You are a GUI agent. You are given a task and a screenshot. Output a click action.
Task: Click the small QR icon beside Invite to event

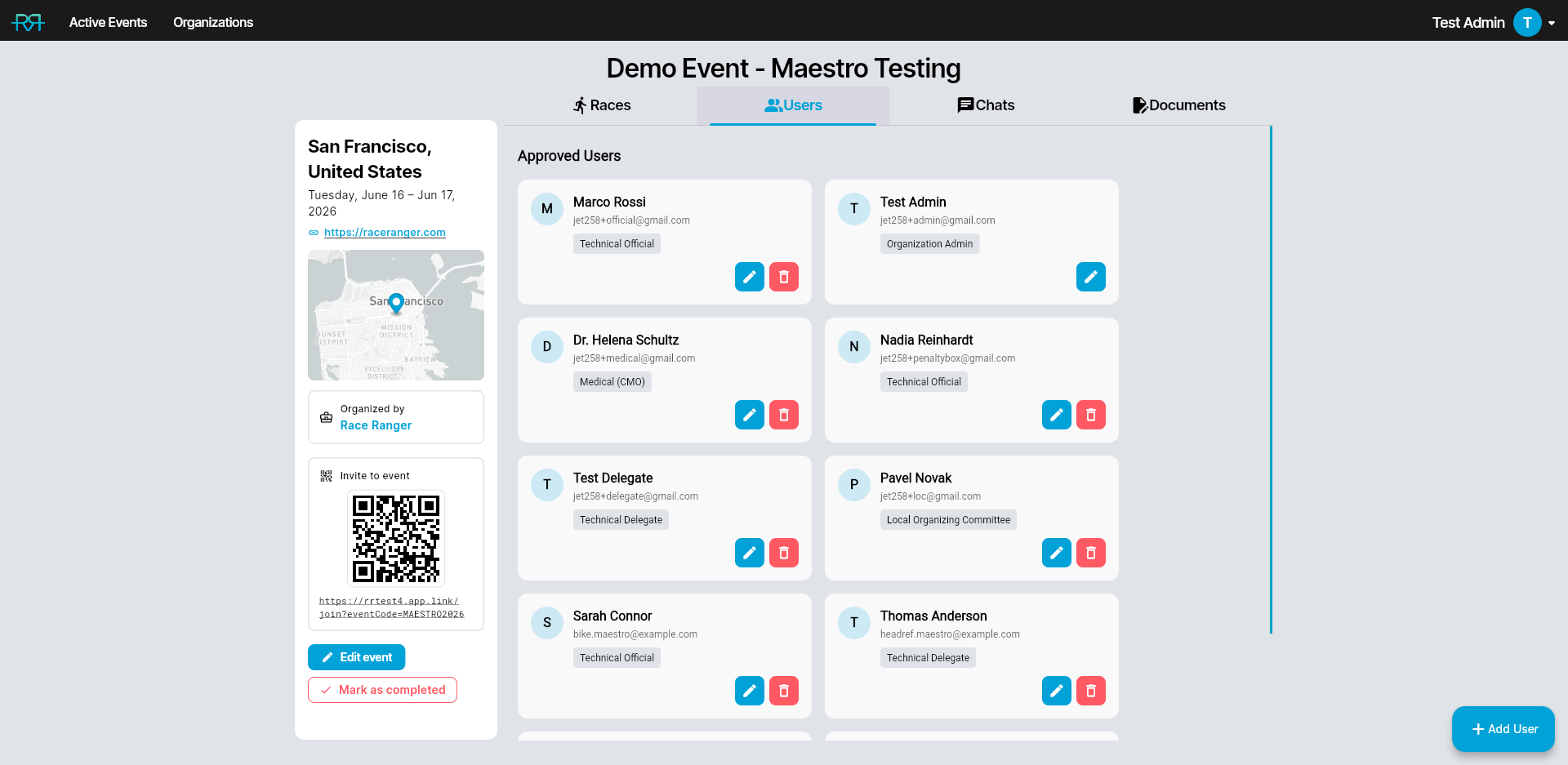(326, 476)
